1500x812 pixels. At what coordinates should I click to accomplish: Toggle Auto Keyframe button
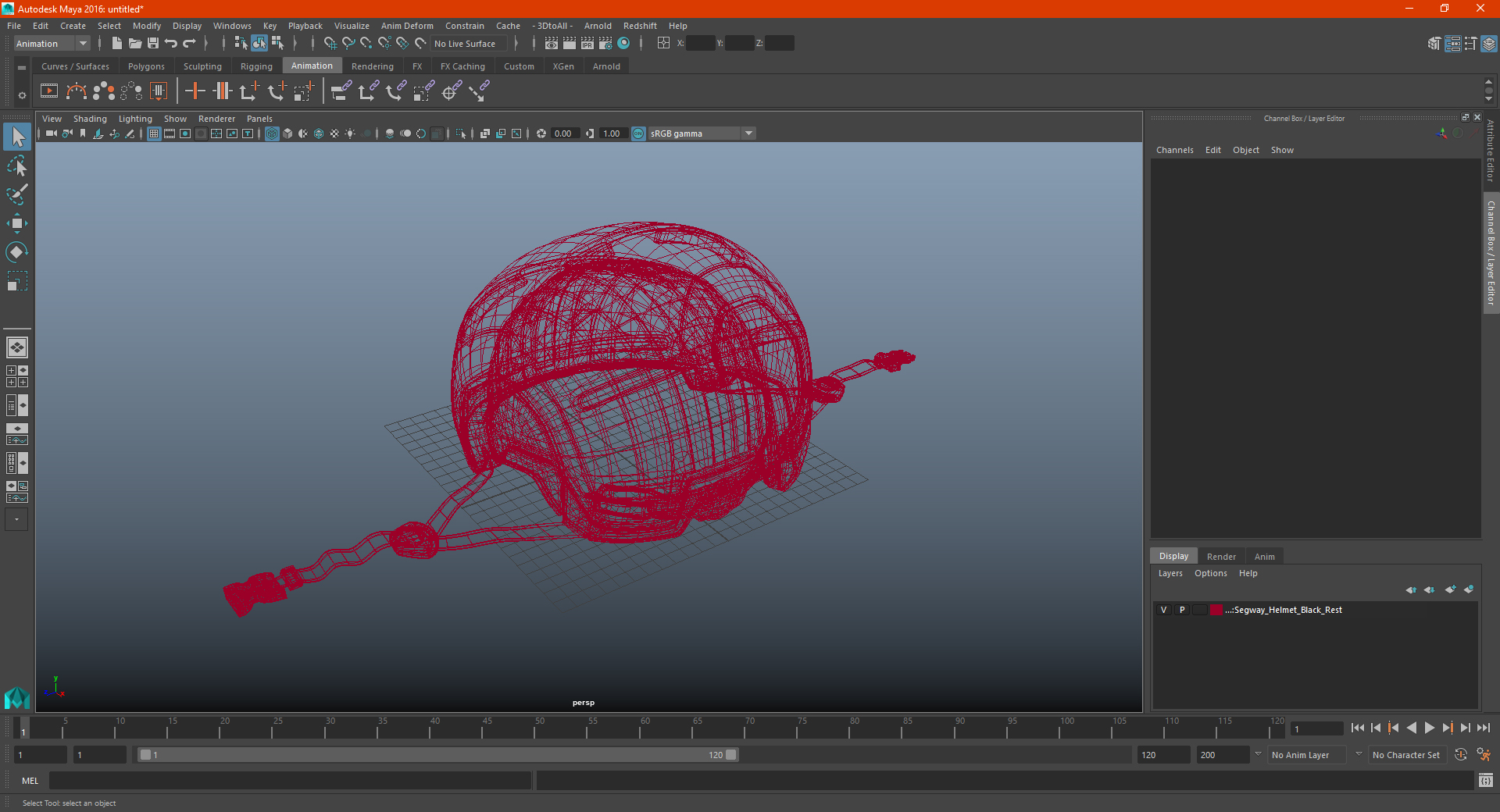[x=1461, y=754]
